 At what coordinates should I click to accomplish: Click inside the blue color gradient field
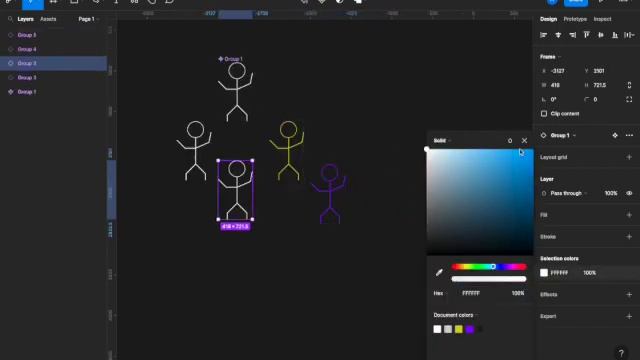click(480, 202)
